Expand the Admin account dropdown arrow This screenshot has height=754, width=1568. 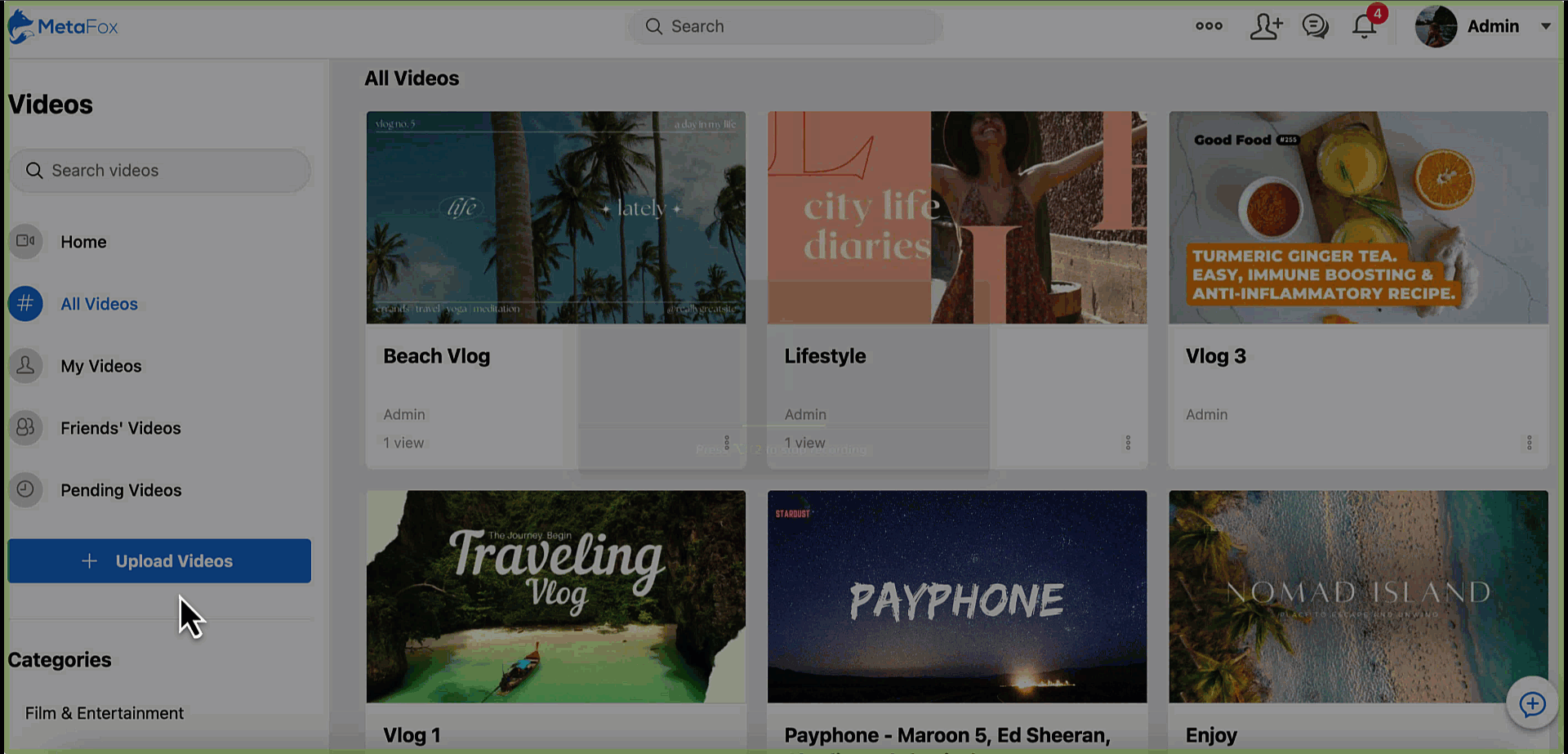1545,26
